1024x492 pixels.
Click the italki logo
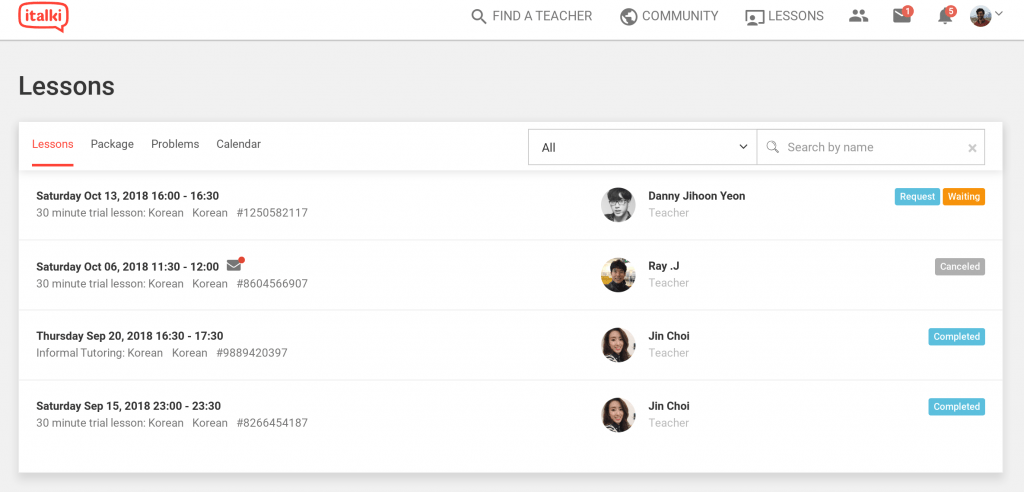(43, 17)
